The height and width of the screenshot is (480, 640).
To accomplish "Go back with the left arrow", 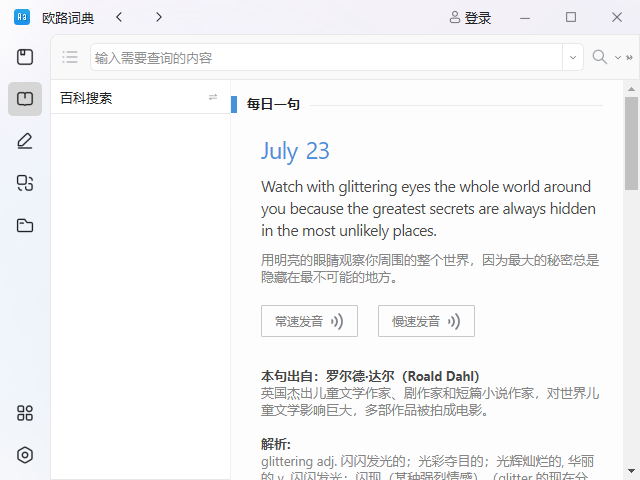I will pyautogui.click(x=119, y=17).
